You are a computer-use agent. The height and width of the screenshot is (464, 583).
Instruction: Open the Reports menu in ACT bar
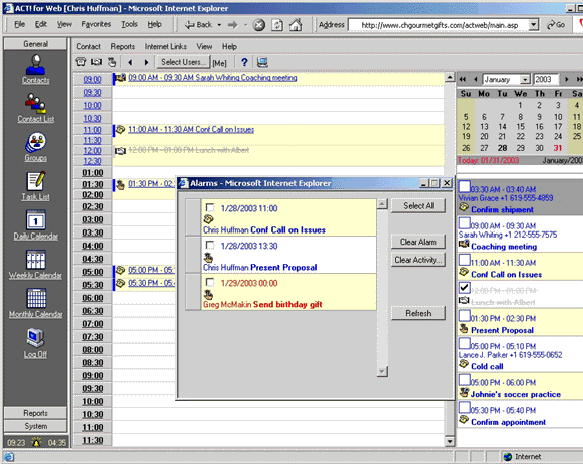122,46
